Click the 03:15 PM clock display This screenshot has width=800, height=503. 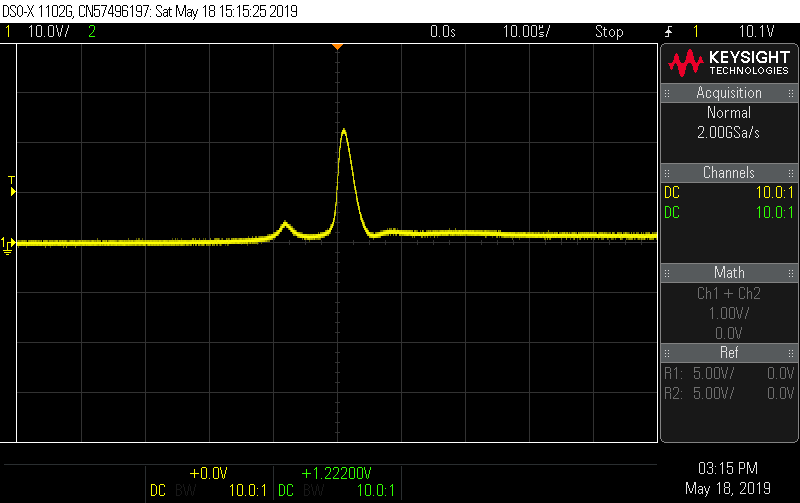coord(728,468)
